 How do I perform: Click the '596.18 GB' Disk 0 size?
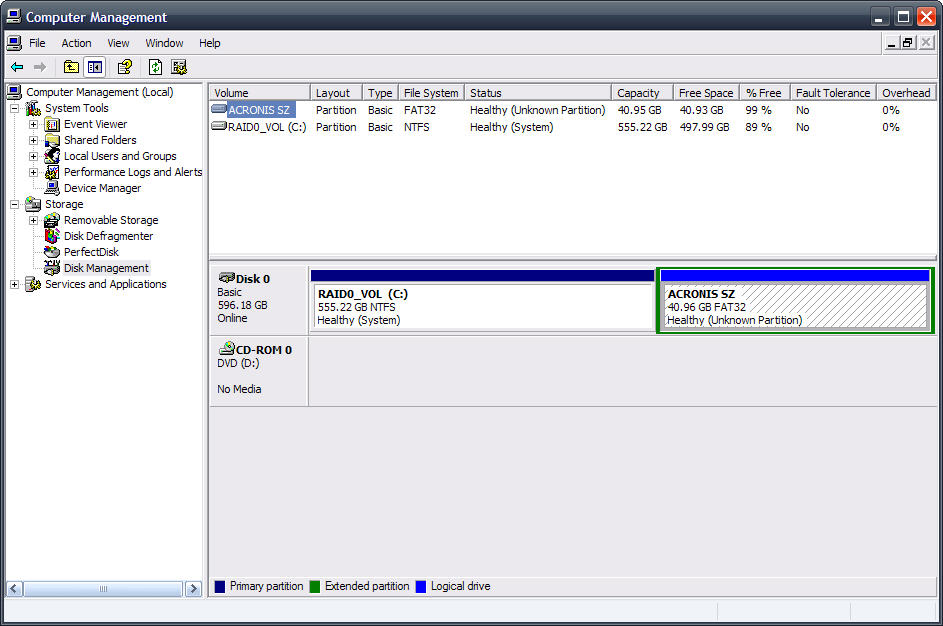[x=243, y=305]
